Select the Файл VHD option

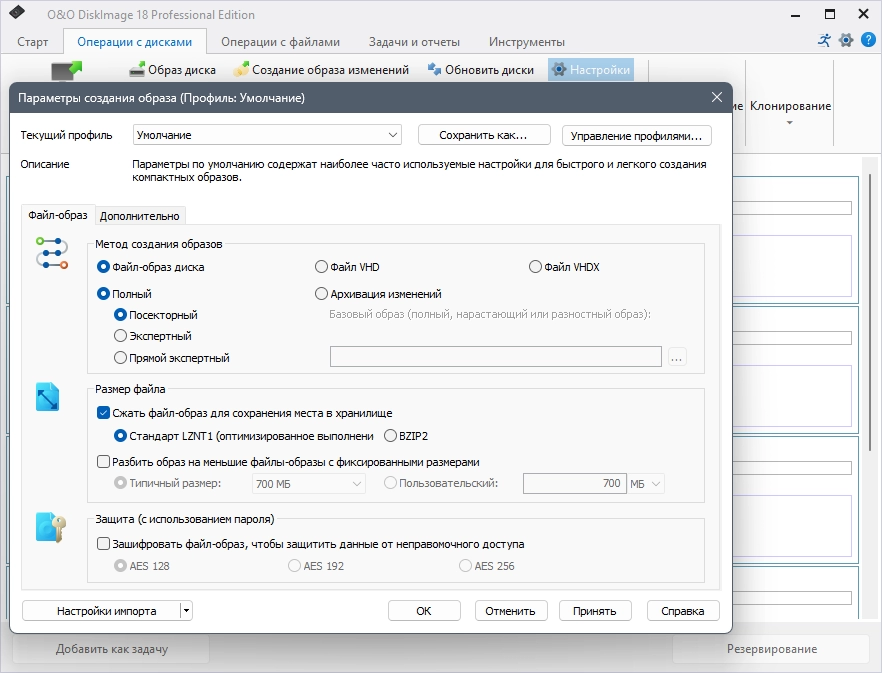tap(348, 267)
